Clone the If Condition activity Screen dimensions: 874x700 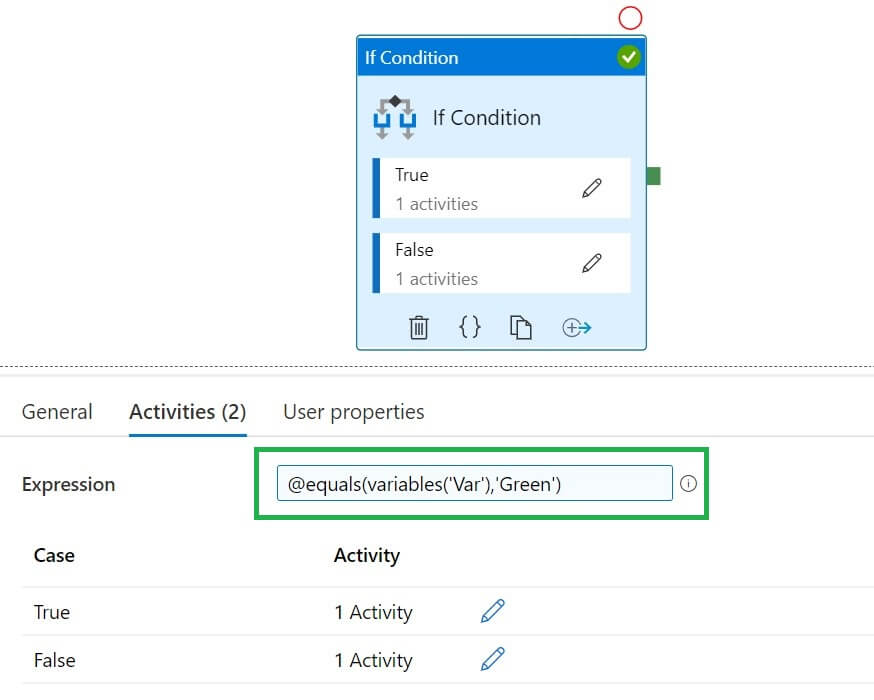pos(520,327)
